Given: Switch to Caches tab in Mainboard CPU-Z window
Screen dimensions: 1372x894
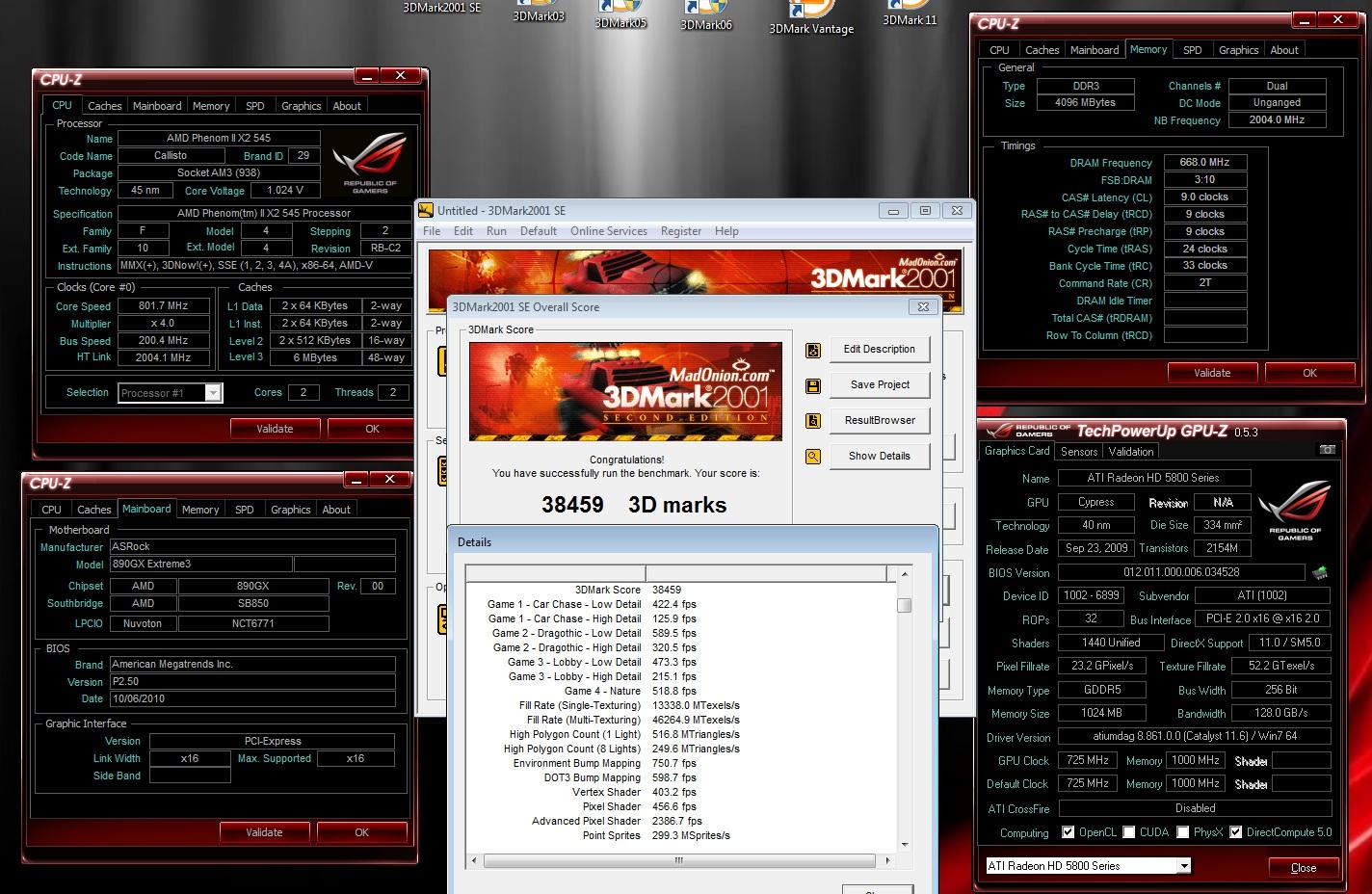Looking at the screenshot, I should pyautogui.click(x=94, y=510).
